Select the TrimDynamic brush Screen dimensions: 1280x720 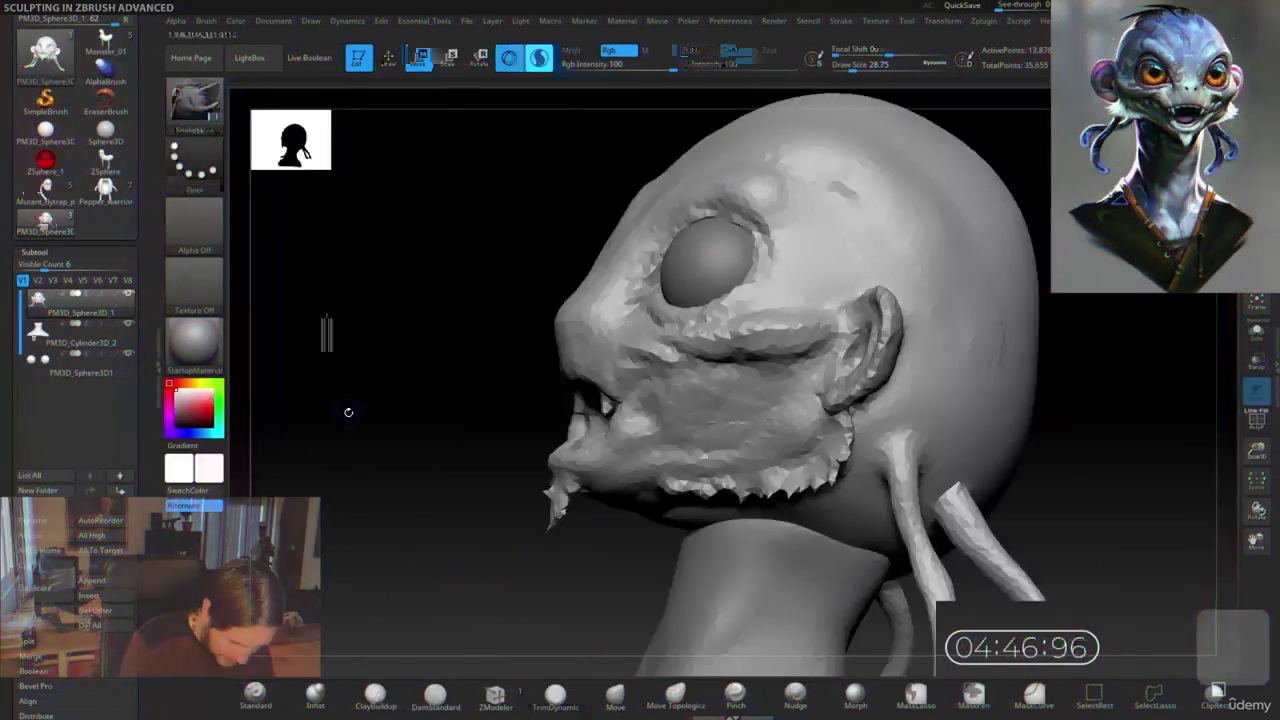point(555,696)
